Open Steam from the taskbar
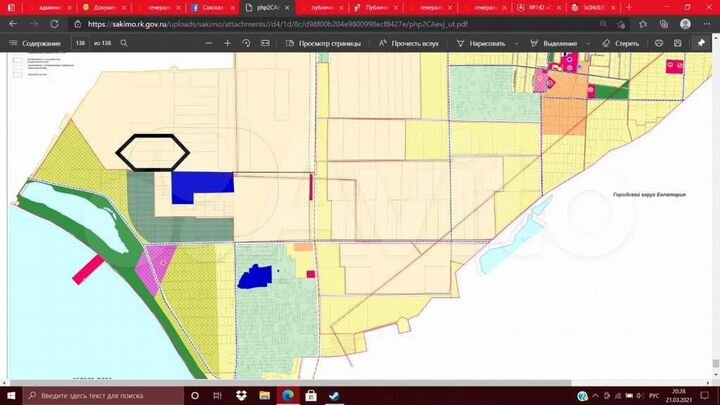 [x=334, y=395]
